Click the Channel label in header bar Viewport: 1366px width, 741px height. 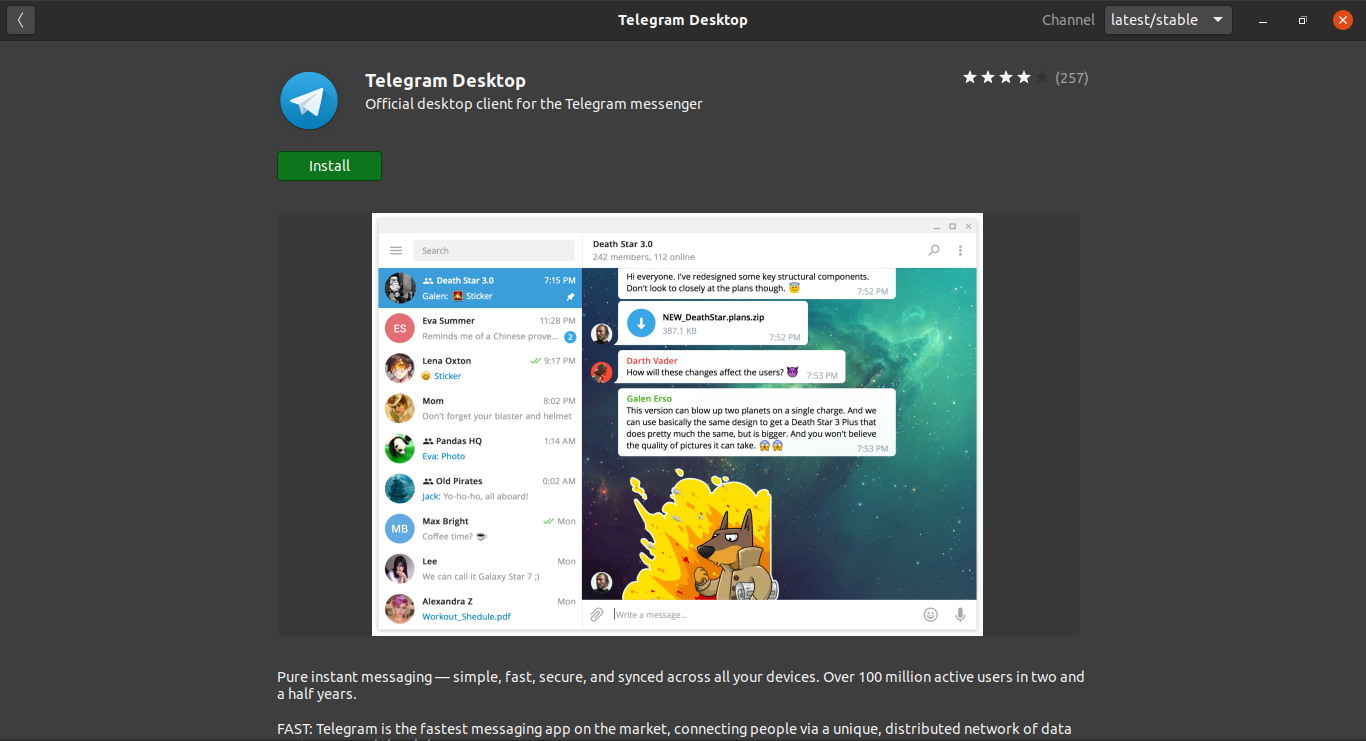[x=1068, y=20]
